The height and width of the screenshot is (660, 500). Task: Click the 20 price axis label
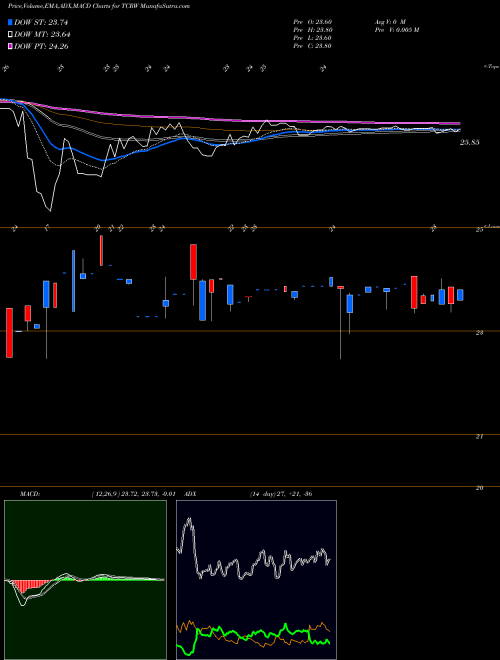(479, 488)
